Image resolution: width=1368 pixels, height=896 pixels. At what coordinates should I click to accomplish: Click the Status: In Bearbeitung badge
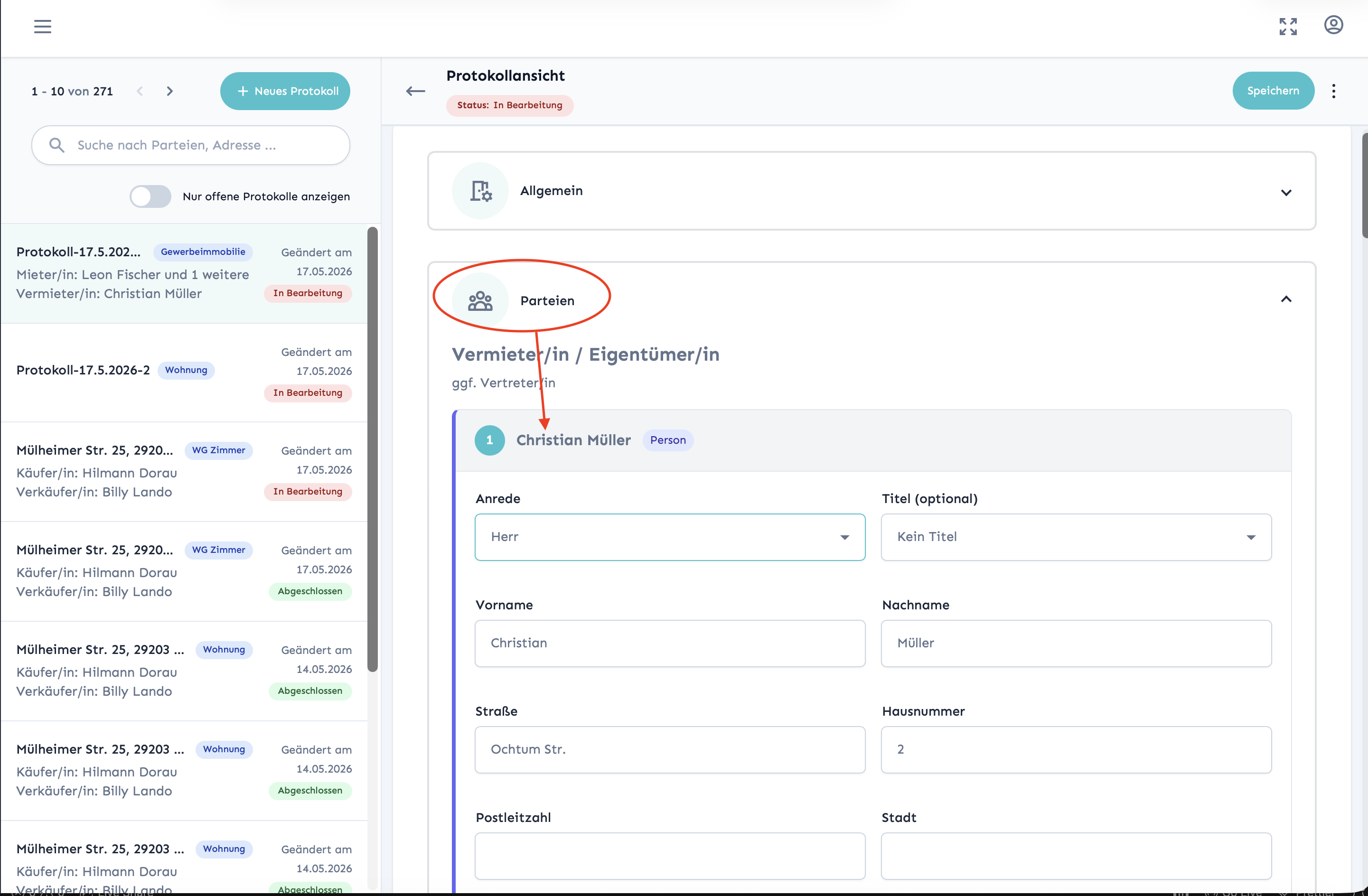(510, 105)
